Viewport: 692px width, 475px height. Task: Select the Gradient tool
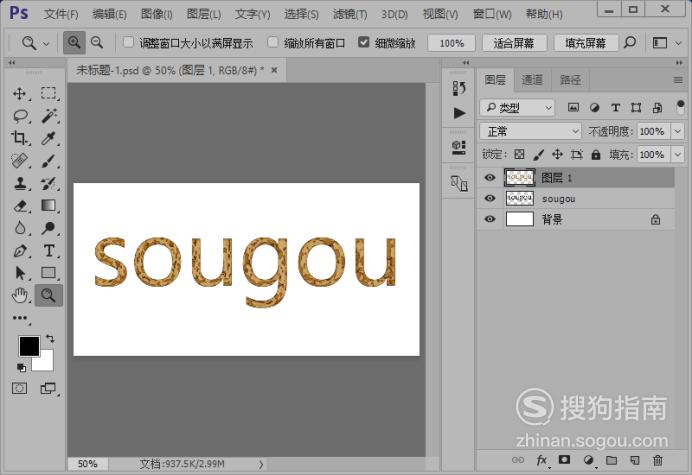pos(49,206)
